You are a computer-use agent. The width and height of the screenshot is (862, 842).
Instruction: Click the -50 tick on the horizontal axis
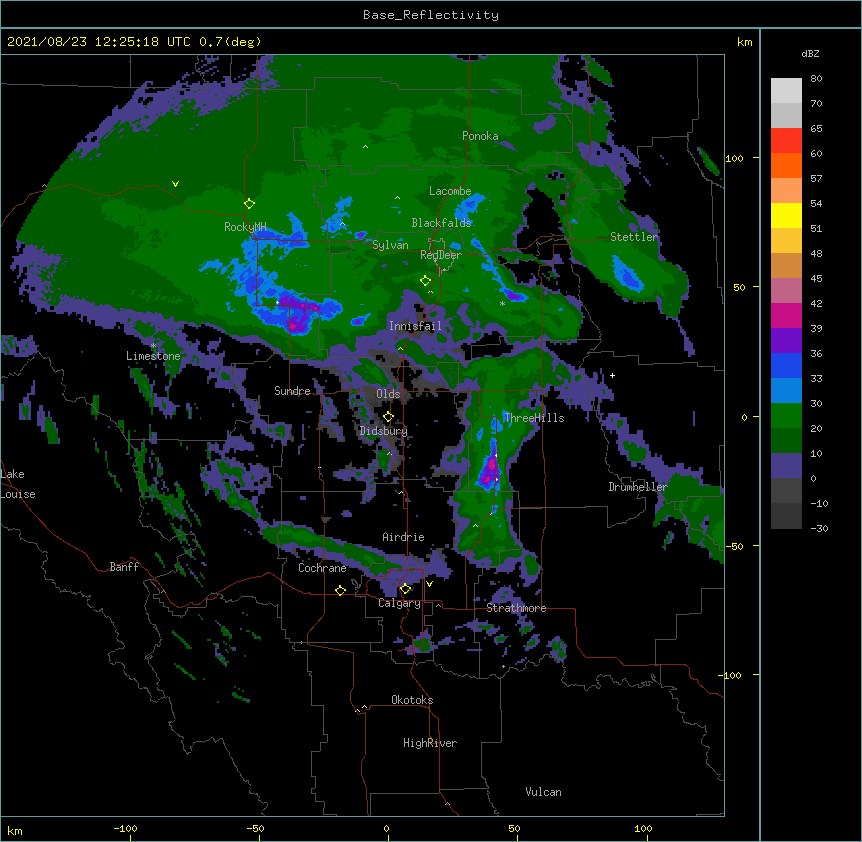(x=255, y=828)
